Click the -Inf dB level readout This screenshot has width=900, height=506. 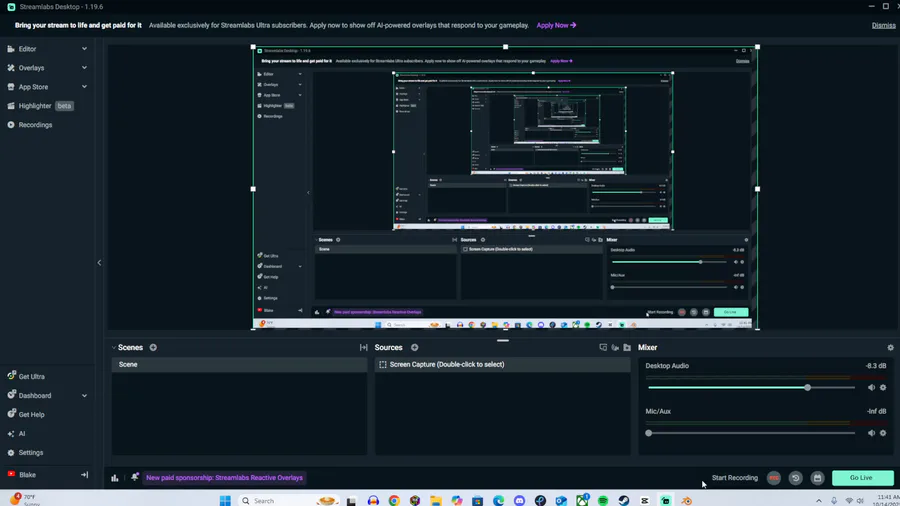point(876,411)
